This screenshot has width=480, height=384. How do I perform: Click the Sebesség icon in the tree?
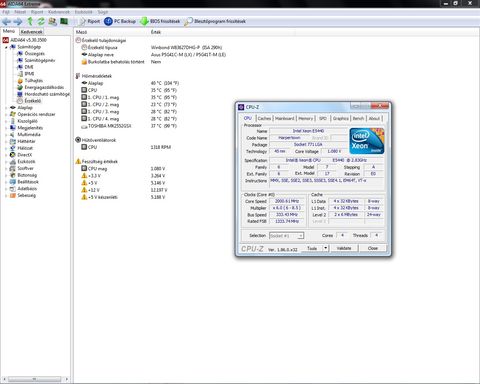pyautogui.click(x=13, y=195)
